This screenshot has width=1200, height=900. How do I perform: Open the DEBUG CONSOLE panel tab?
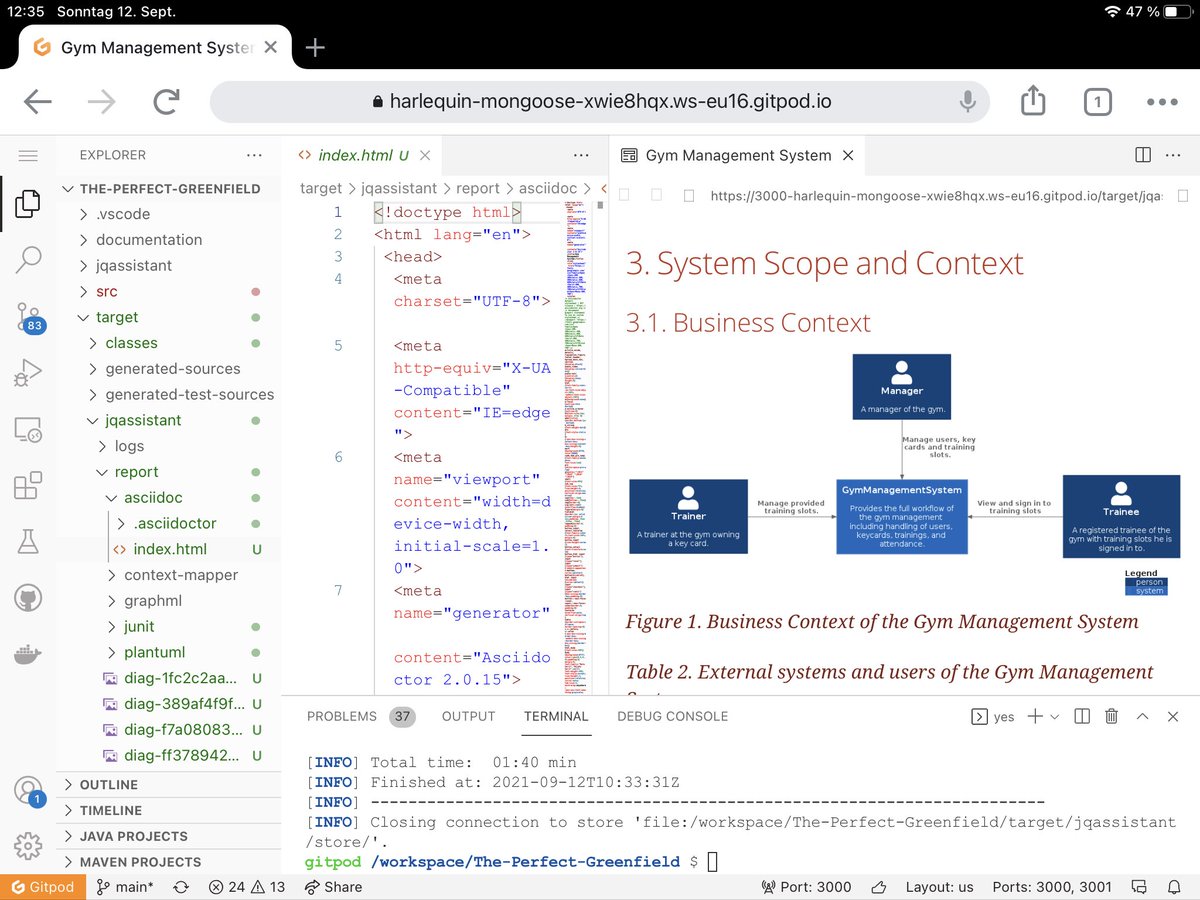click(x=672, y=716)
